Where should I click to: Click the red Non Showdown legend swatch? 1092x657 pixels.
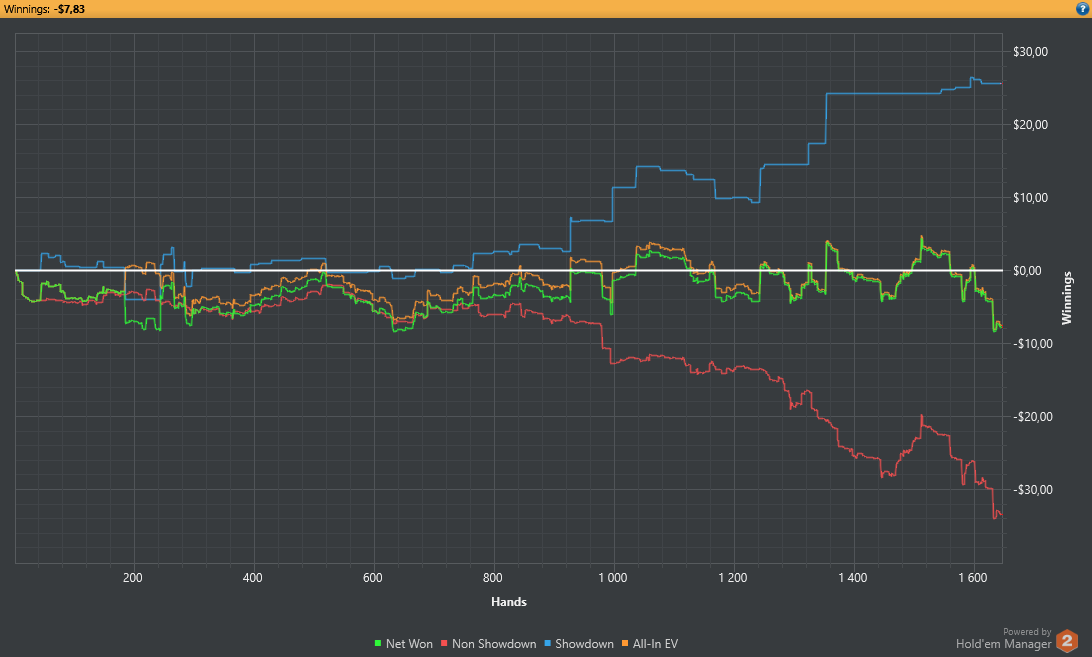tap(444, 644)
